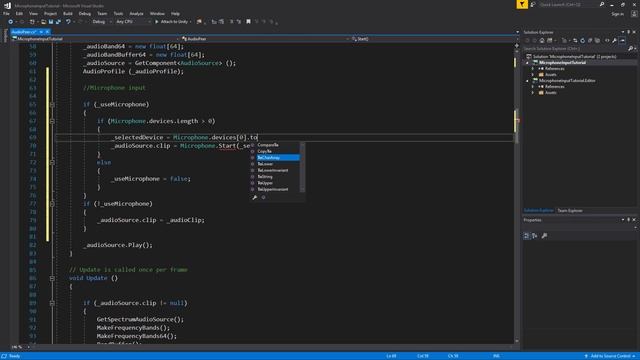Select ToLowerInvariant in the IntelliSense list
The height and width of the screenshot is (360, 640).
pyautogui.click(x=275, y=170)
